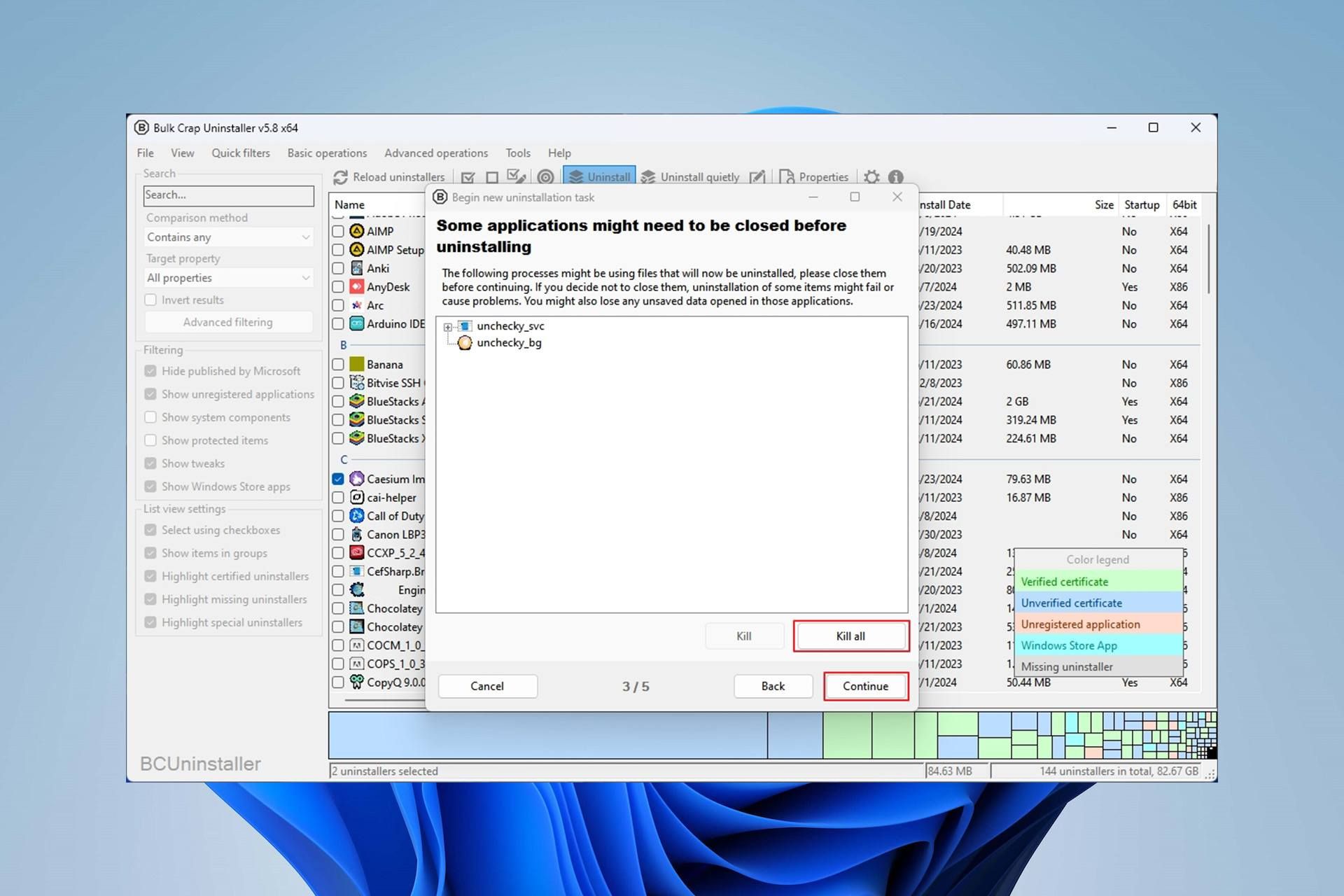This screenshot has width=1344, height=896.
Task: Toggle Hide published by Microsoft checkbox
Action: pos(150,371)
